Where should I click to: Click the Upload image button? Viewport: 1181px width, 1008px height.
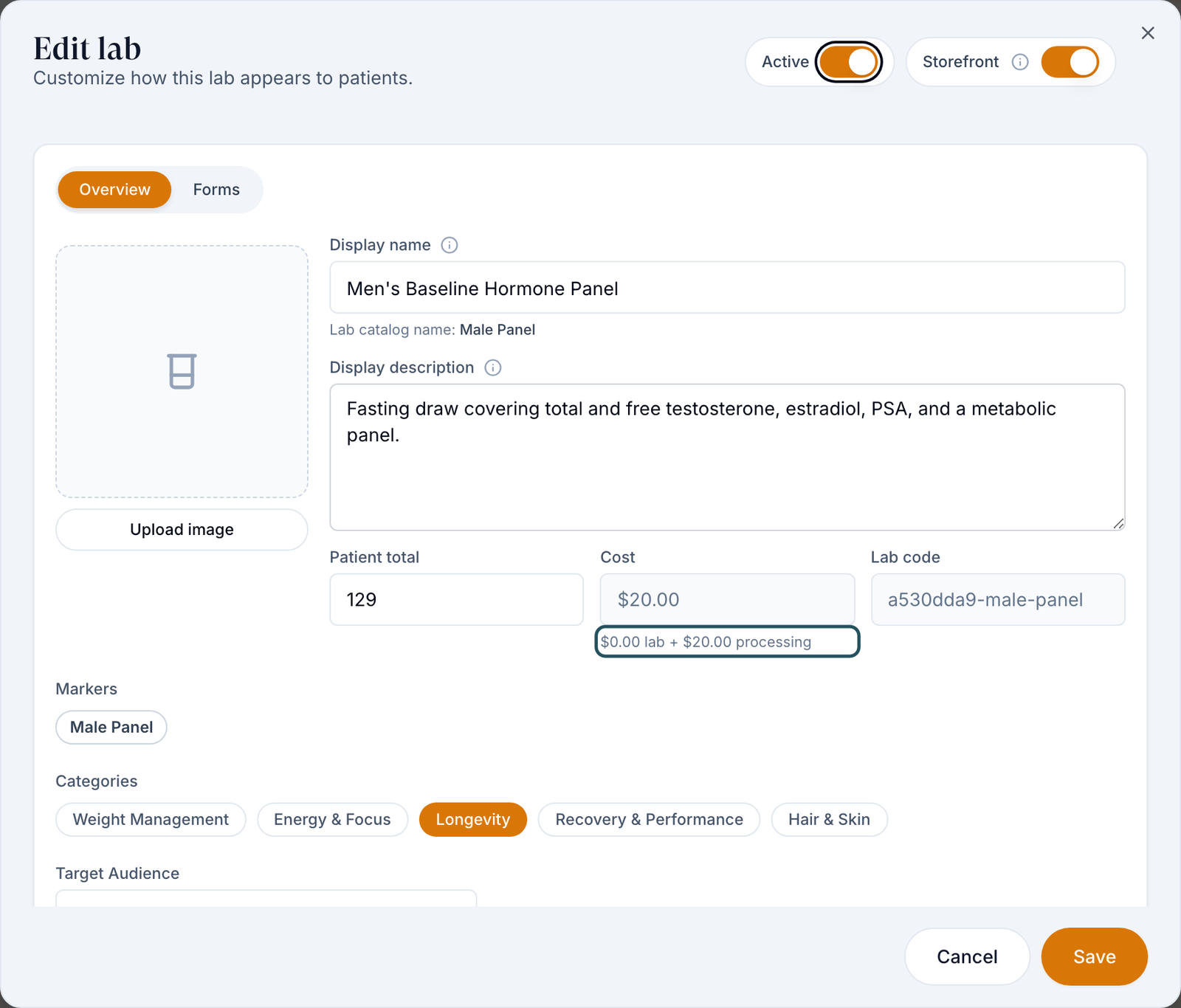click(x=182, y=530)
